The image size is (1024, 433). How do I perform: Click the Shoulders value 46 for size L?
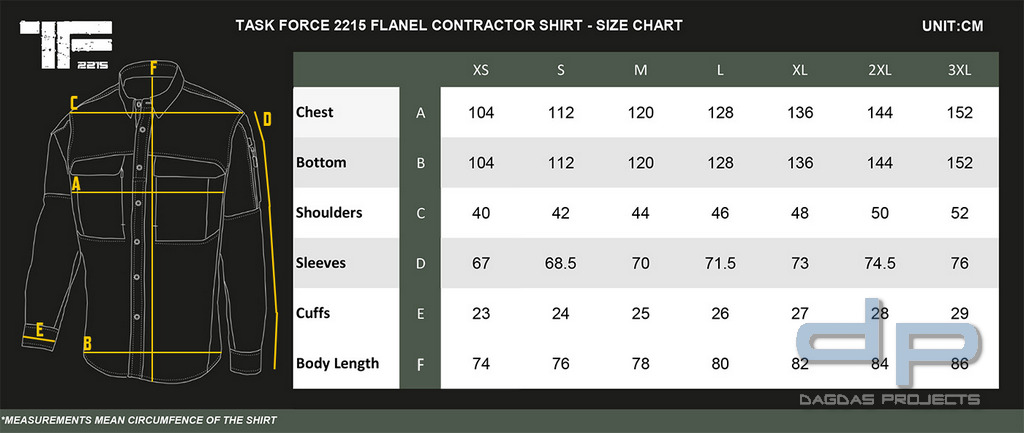[720, 213]
